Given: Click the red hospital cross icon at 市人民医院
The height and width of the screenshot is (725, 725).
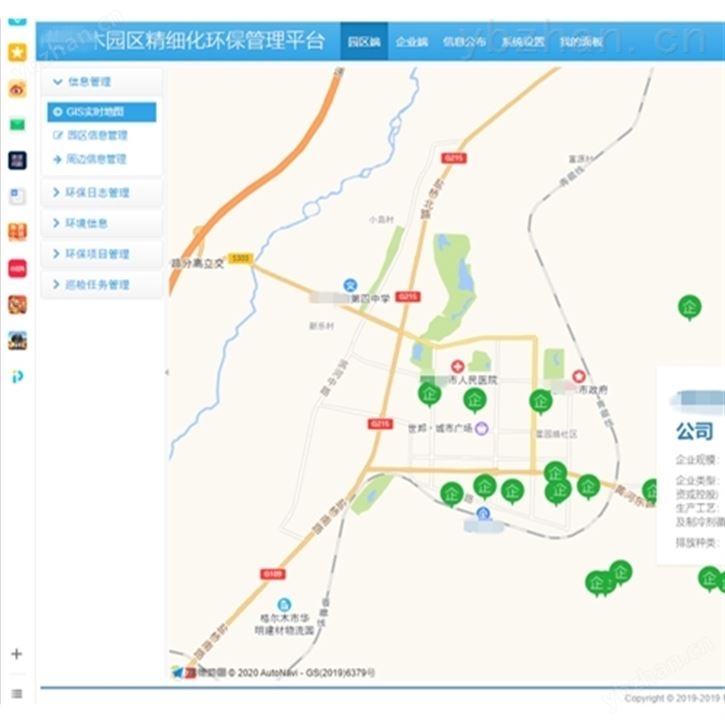Looking at the screenshot, I should 457,367.
